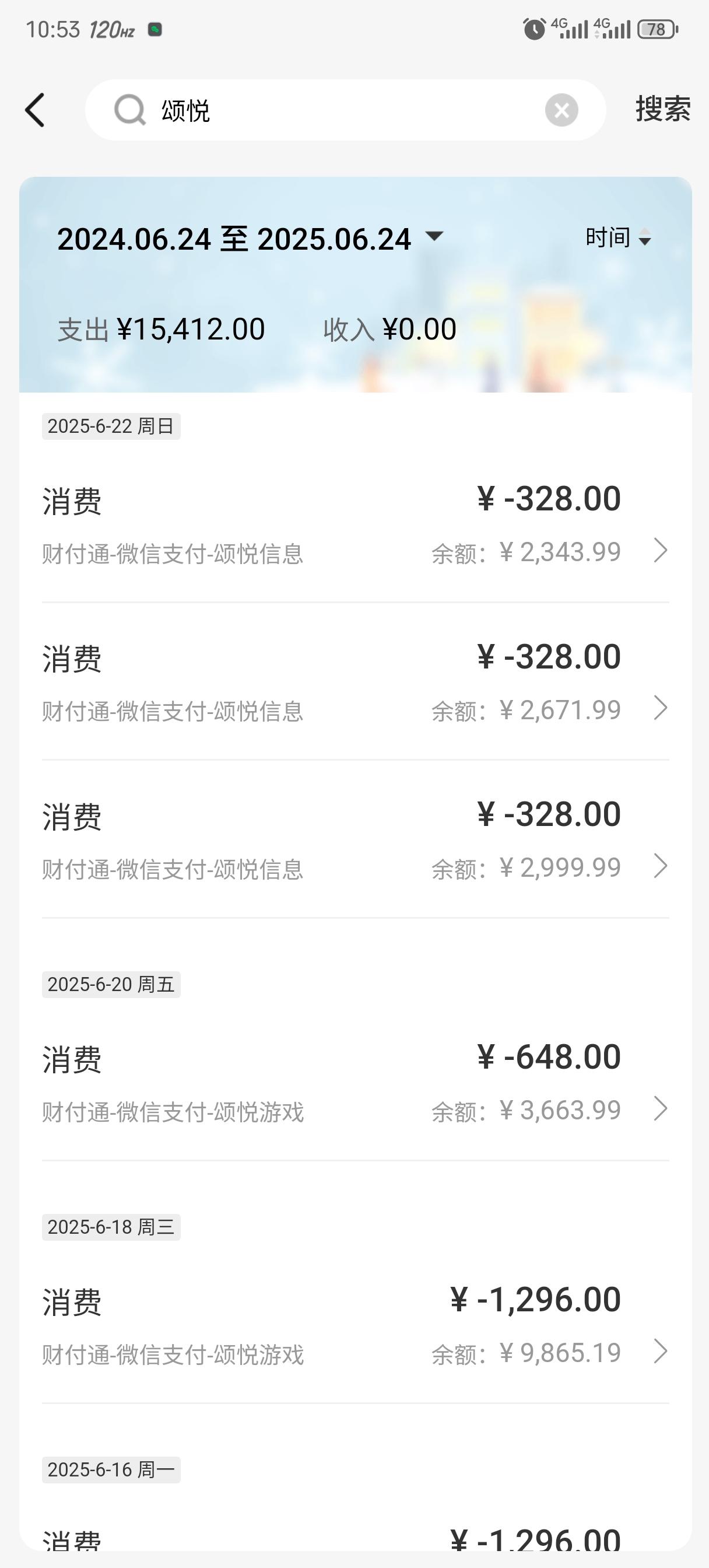
Task: Tap the 2025-6-22 周日 date label
Action: point(111,426)
